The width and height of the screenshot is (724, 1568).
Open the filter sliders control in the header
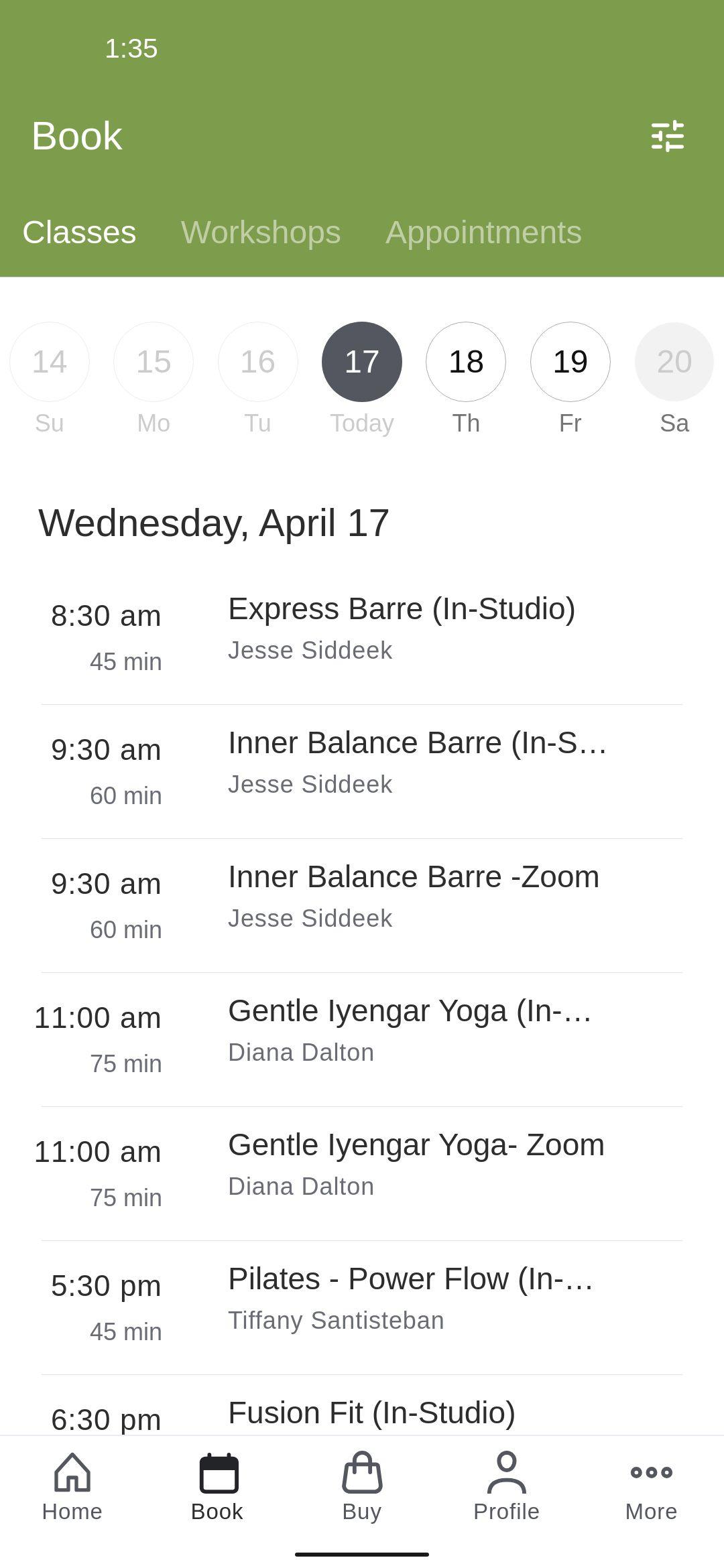click(x=668, y=136)
